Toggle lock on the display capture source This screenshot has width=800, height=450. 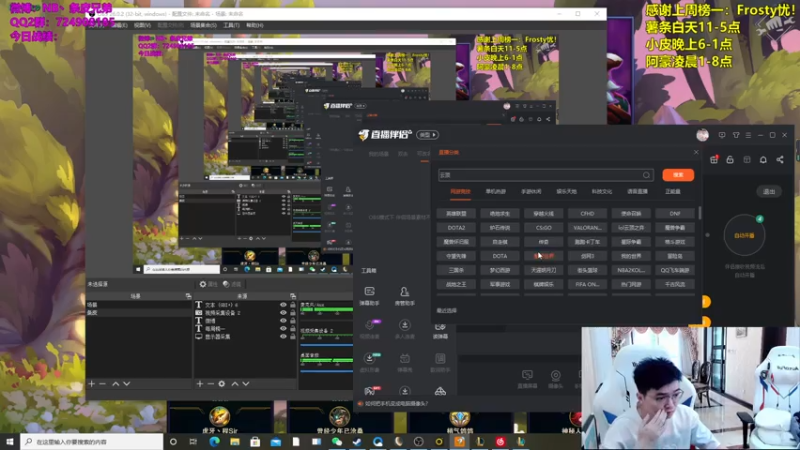tap(293, 337)
